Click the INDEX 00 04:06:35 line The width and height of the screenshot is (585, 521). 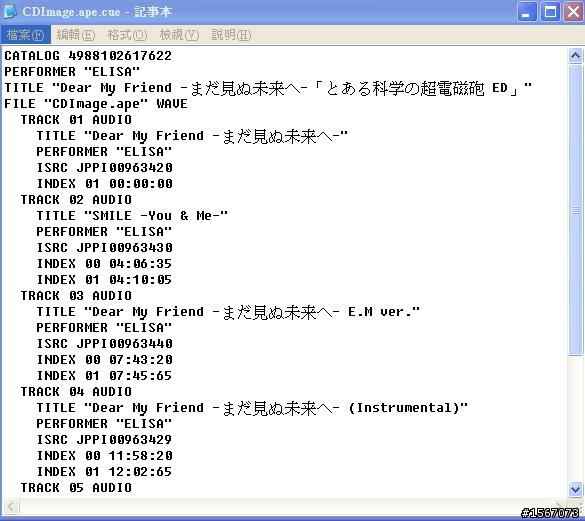point(104,264)
